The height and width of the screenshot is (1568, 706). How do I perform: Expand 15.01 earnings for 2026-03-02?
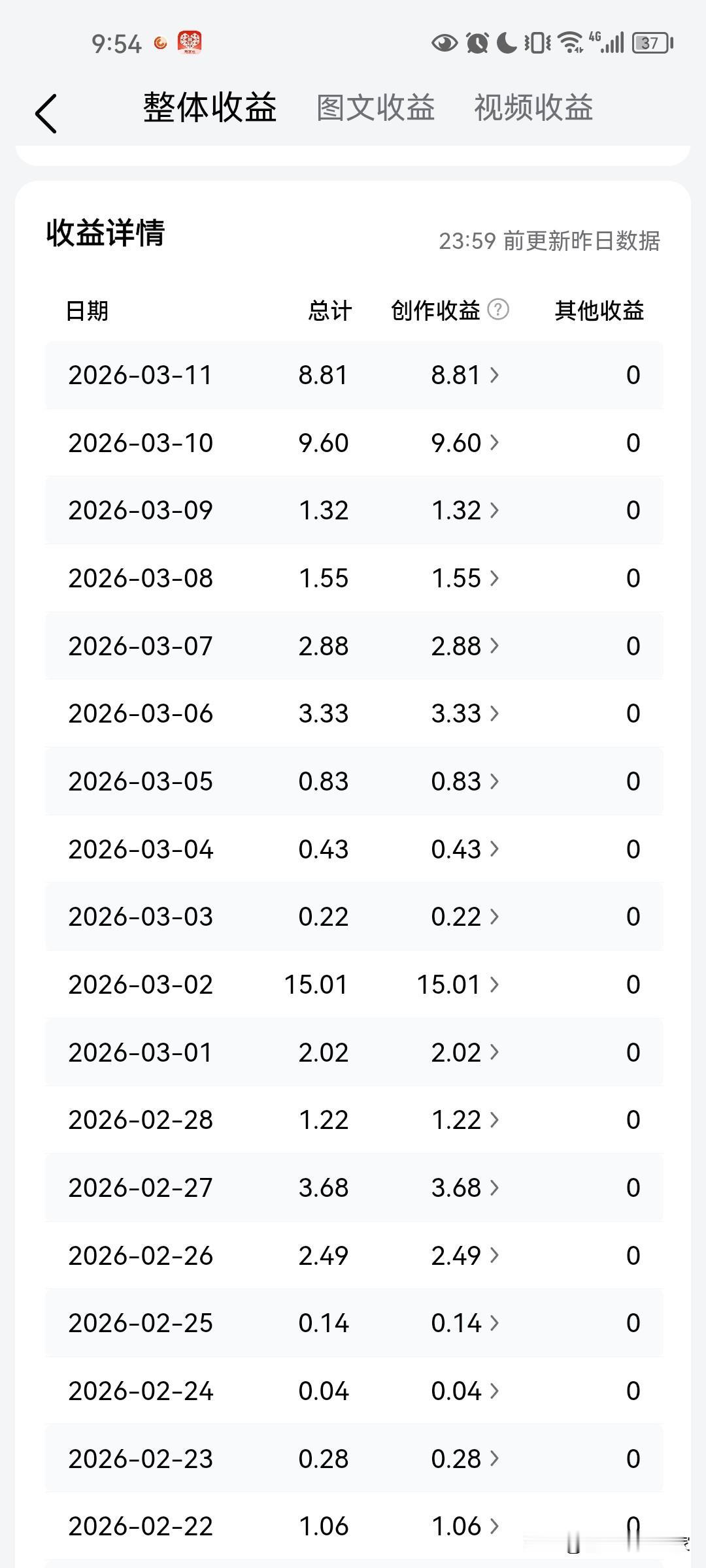[x=458, y=985]
